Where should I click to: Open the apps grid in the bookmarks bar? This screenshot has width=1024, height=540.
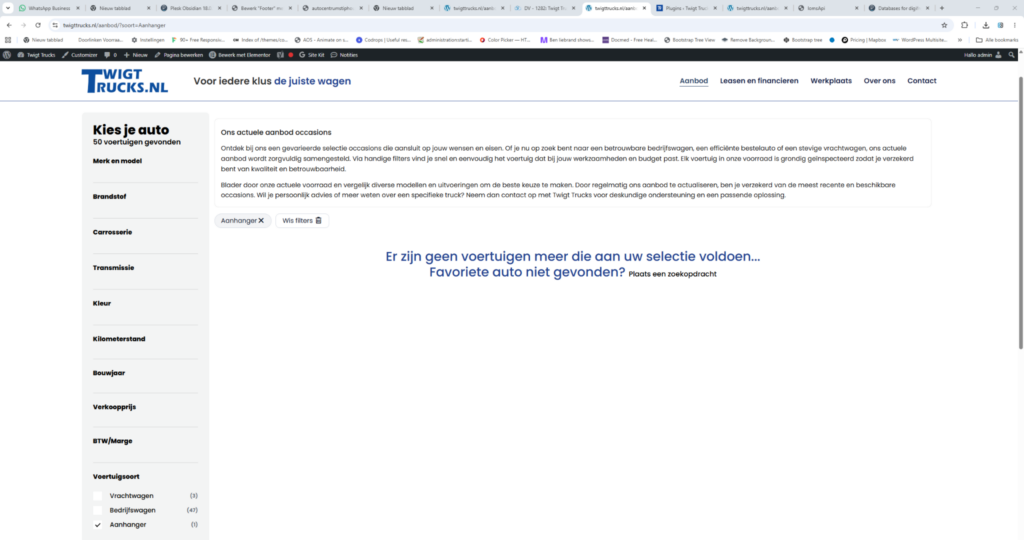[x=8, y=40]
